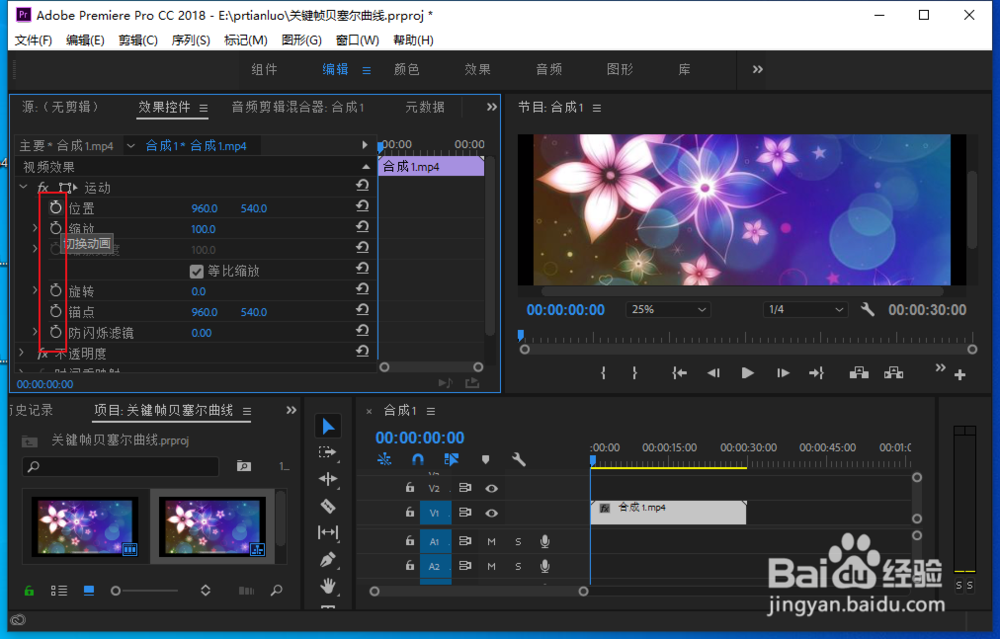Switch to the 颜色 workspace

407,69
